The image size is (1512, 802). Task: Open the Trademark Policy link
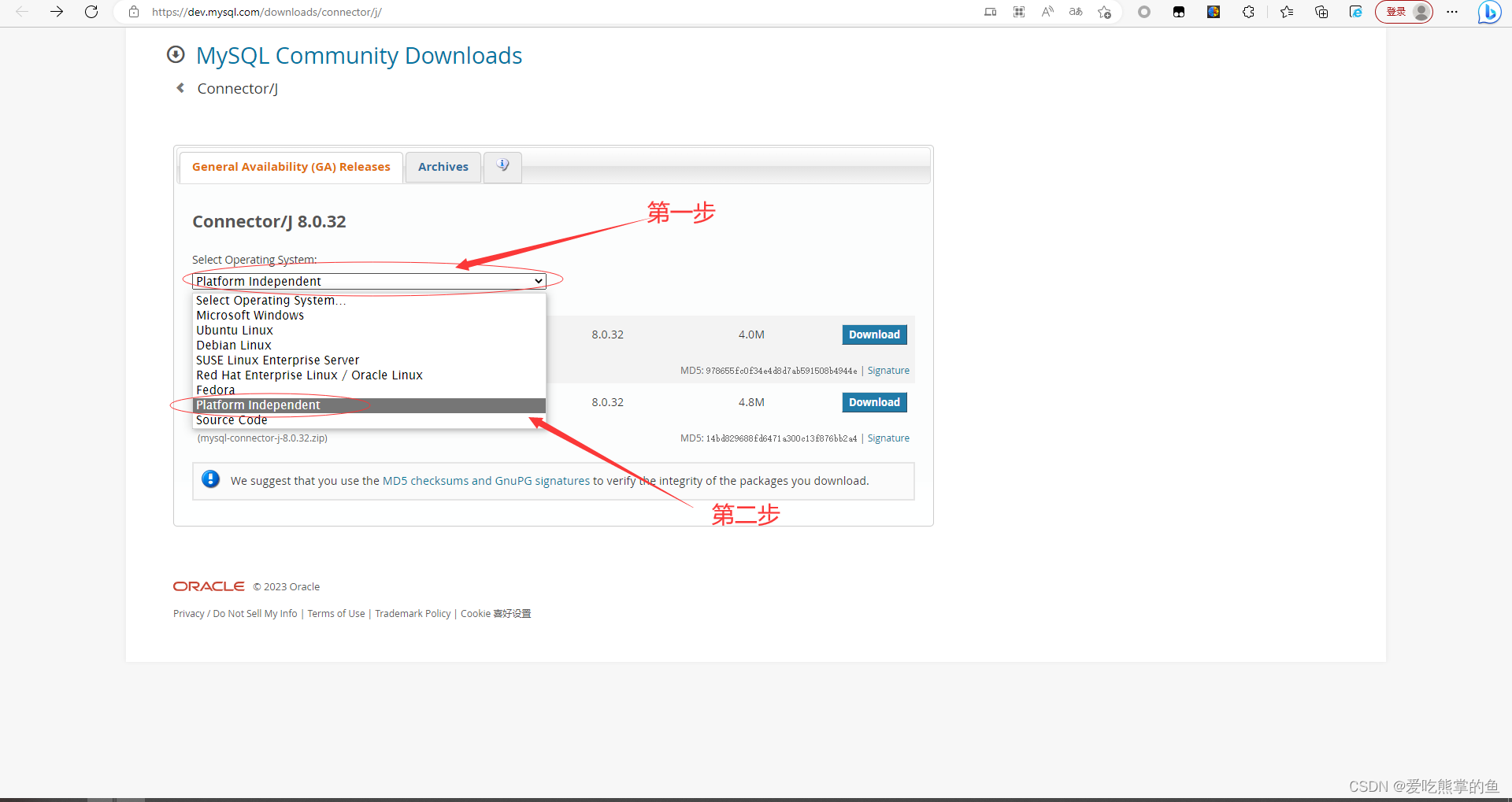click(x=413, y=614)
